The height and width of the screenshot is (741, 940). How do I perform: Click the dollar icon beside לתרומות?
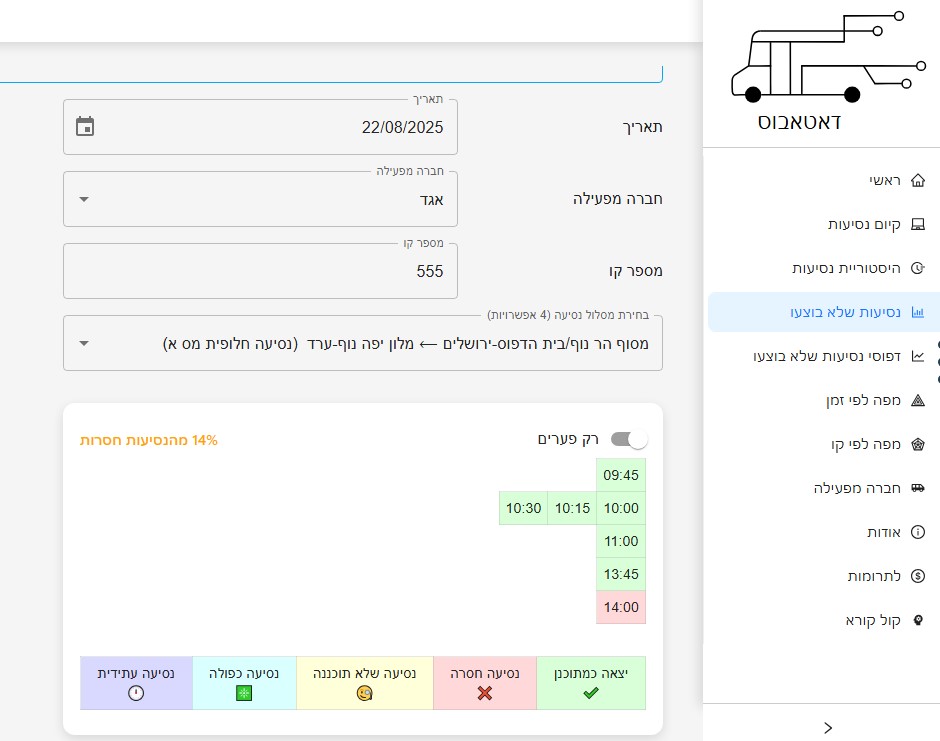click(918, 576)
